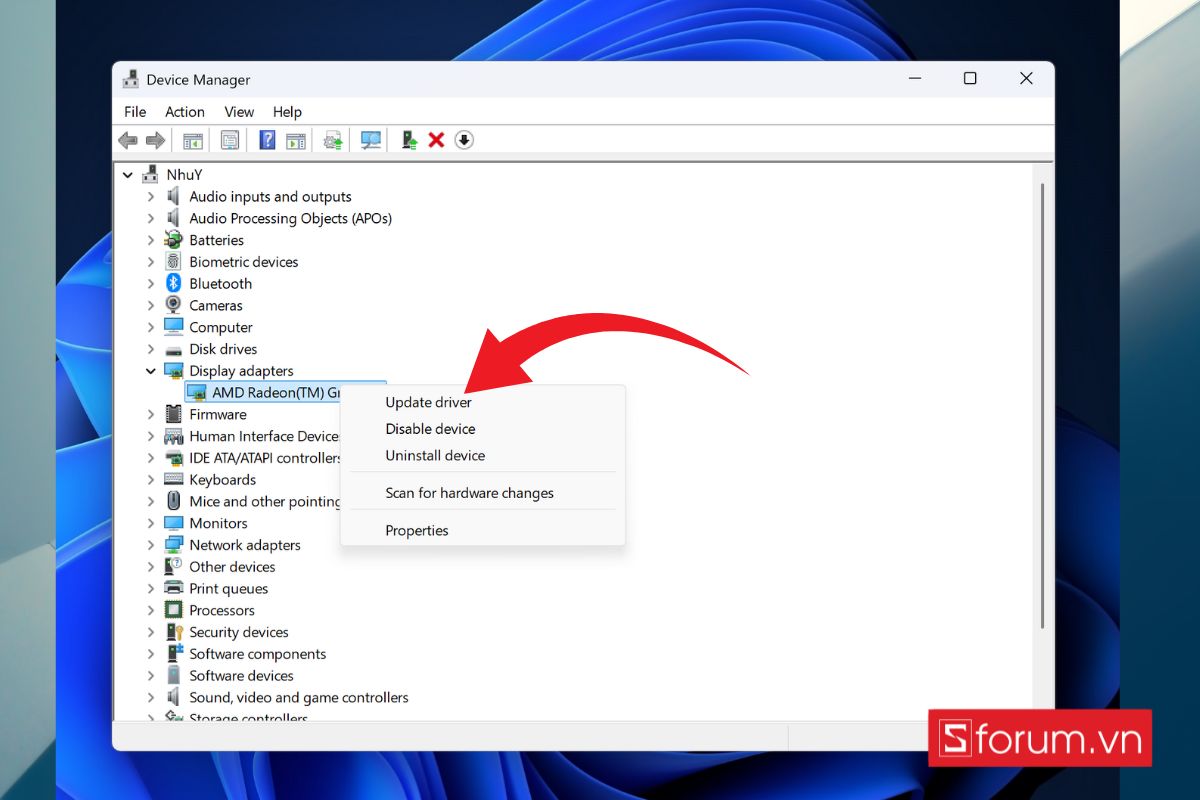Choose Update driver from context menu

coord(428,402)
